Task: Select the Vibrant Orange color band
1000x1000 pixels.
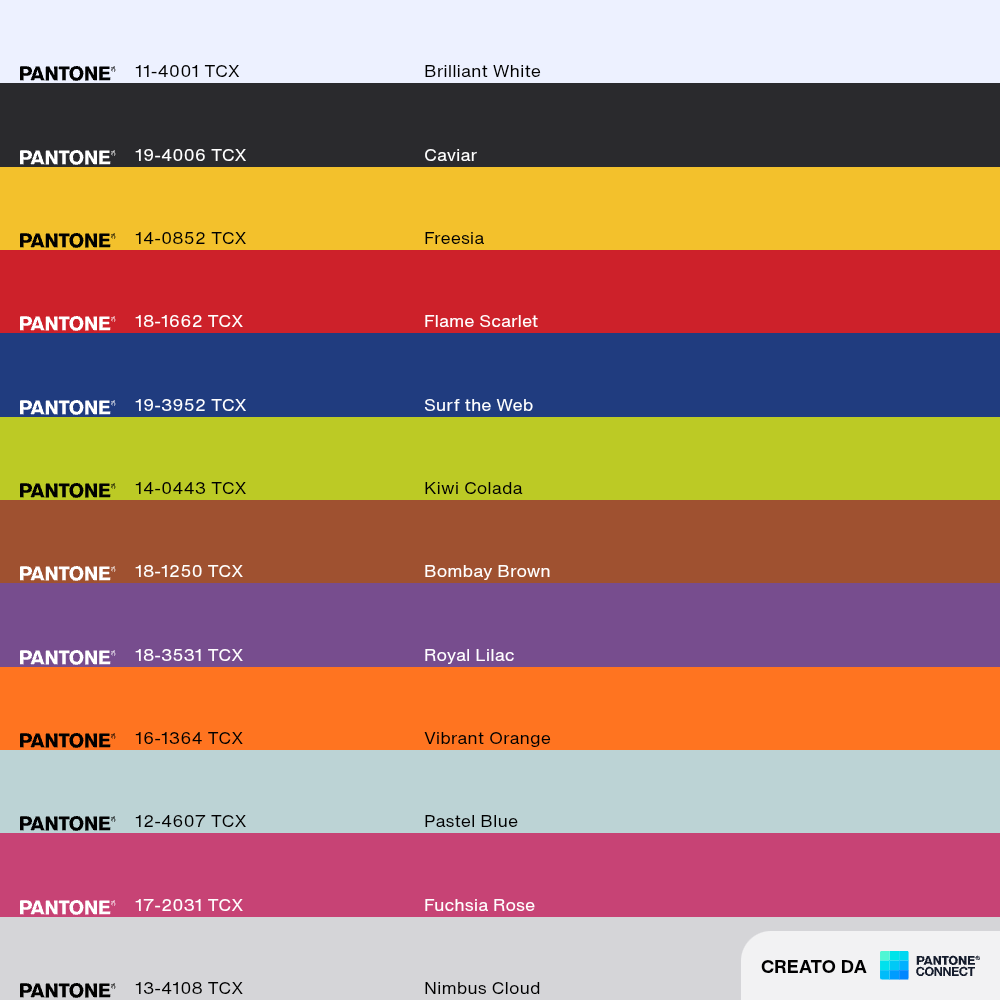Action: 500,709
